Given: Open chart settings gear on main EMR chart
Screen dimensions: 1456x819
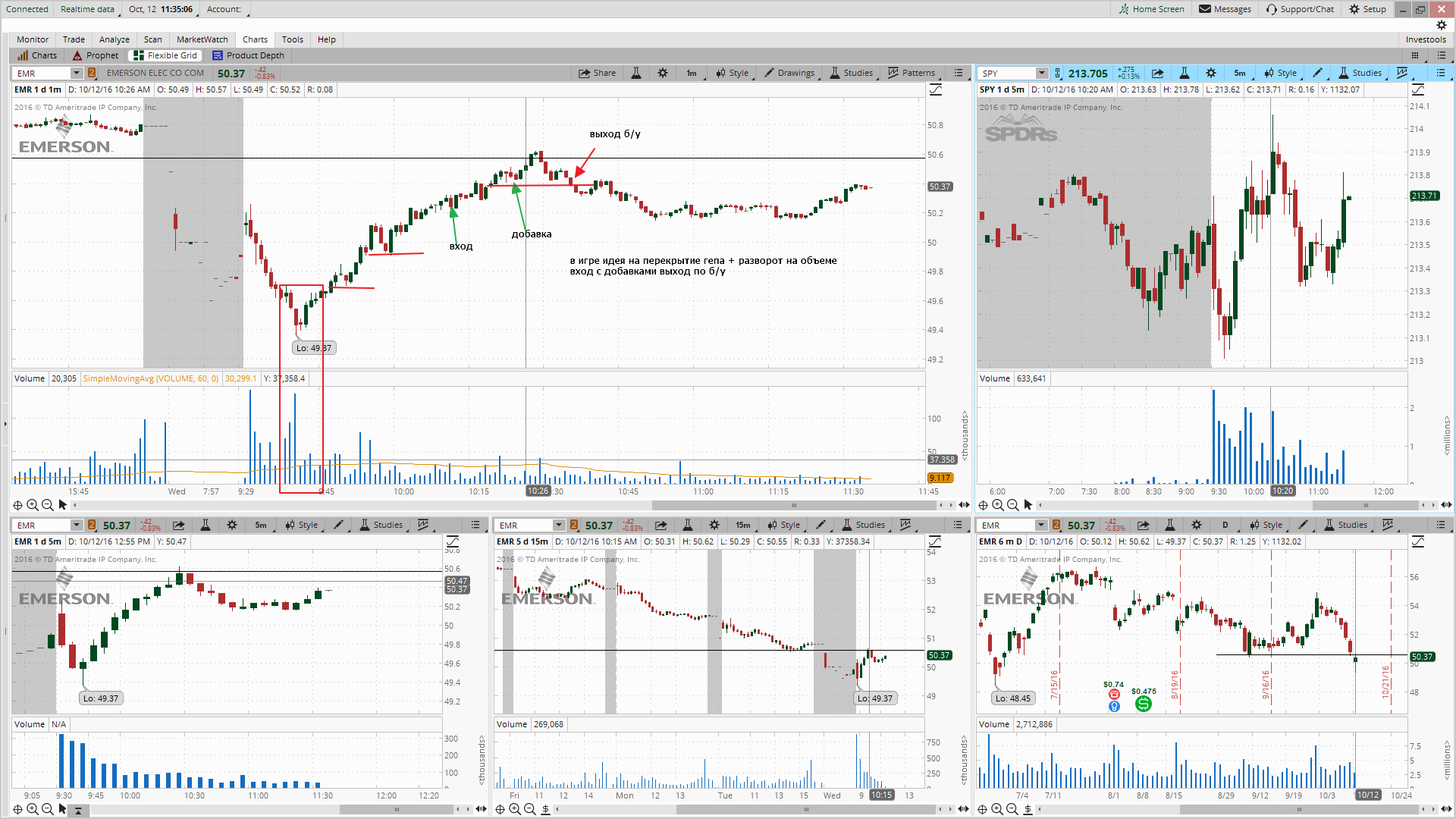Looking at the screenshot, I should [x=663, y=73].
